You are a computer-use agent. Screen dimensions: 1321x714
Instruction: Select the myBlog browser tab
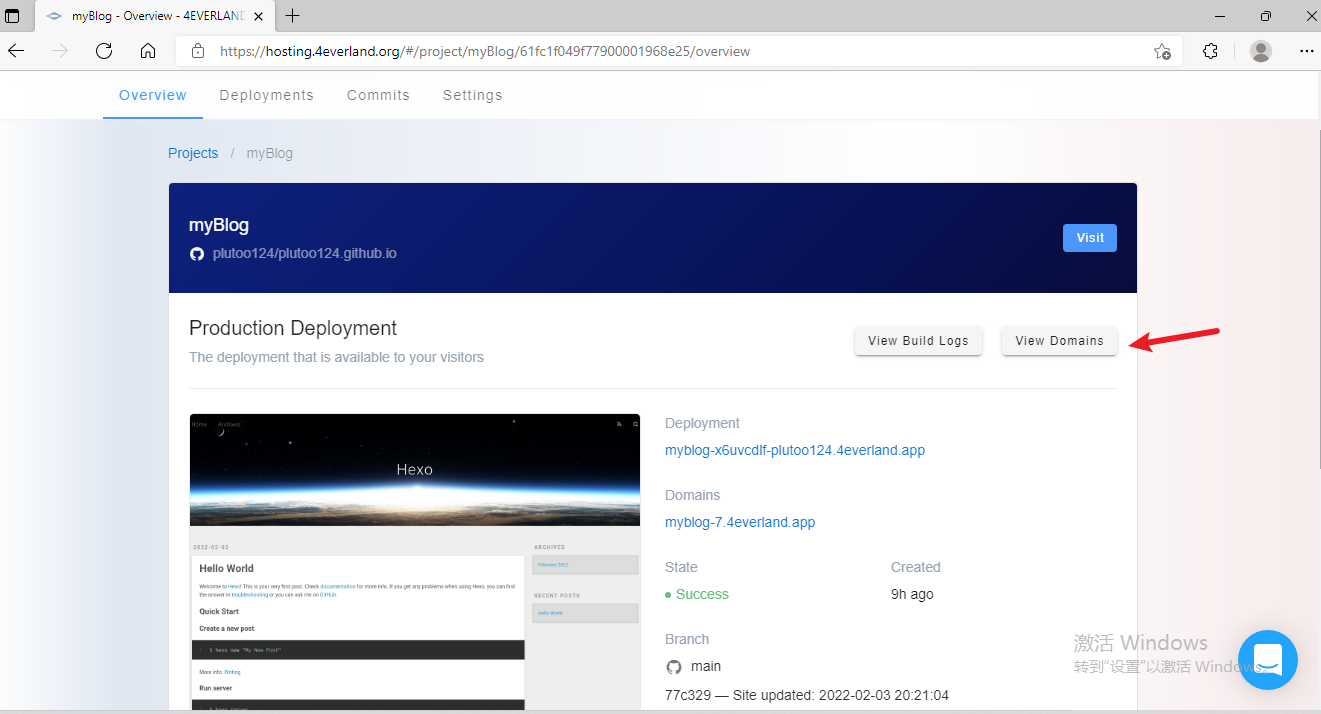coord(155,16)
